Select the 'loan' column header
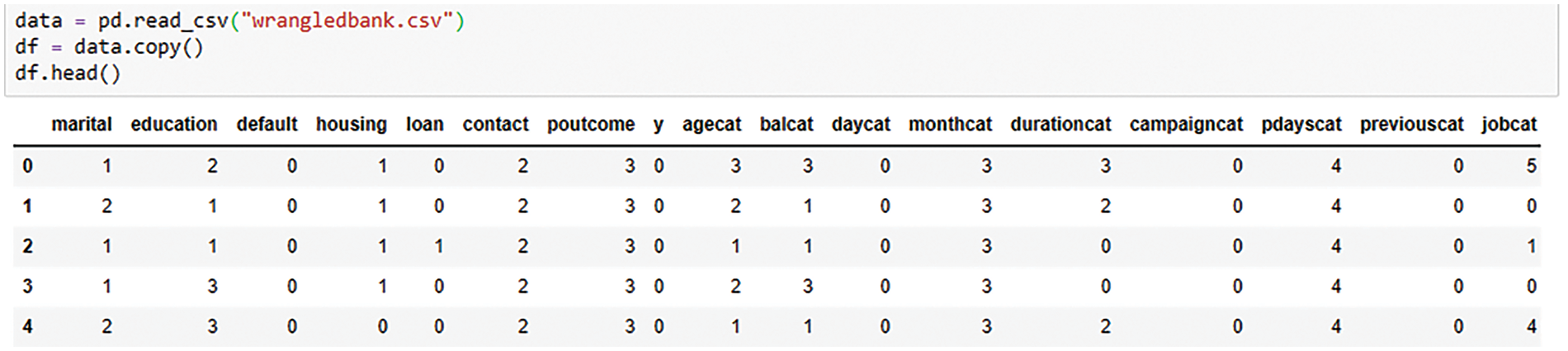Image resolution: width=1568 pixels, height=351 pixels. [424, 125]
